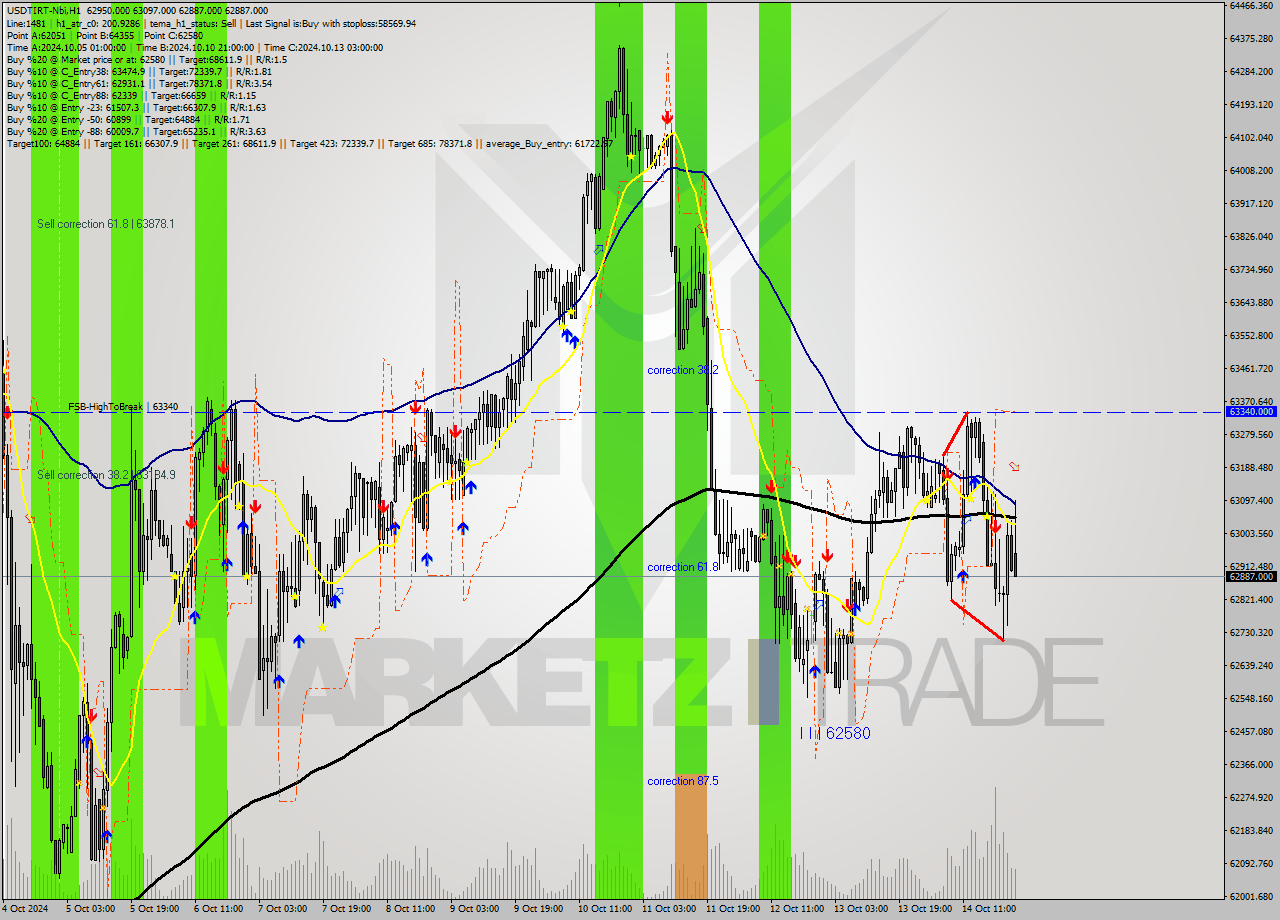Click 'Sell correction 61.8 | 63878.1' label
1280x920 pixels.
click(x=106, y=224)
